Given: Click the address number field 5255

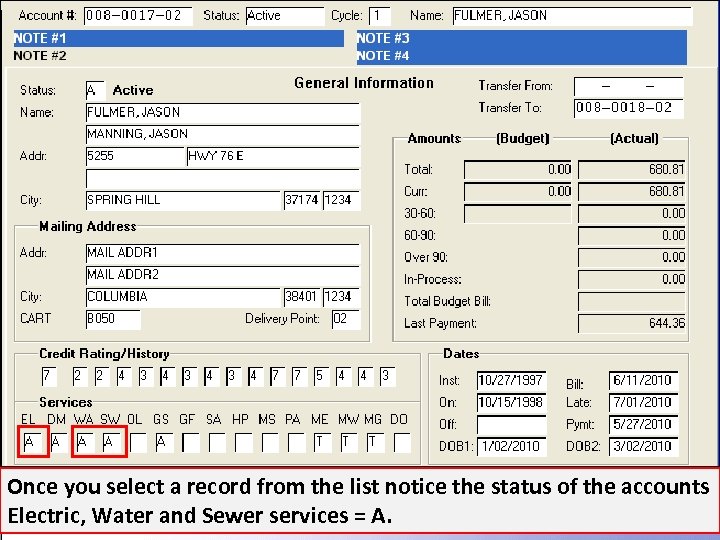Looking at the screenshot, I should point(135,157).
